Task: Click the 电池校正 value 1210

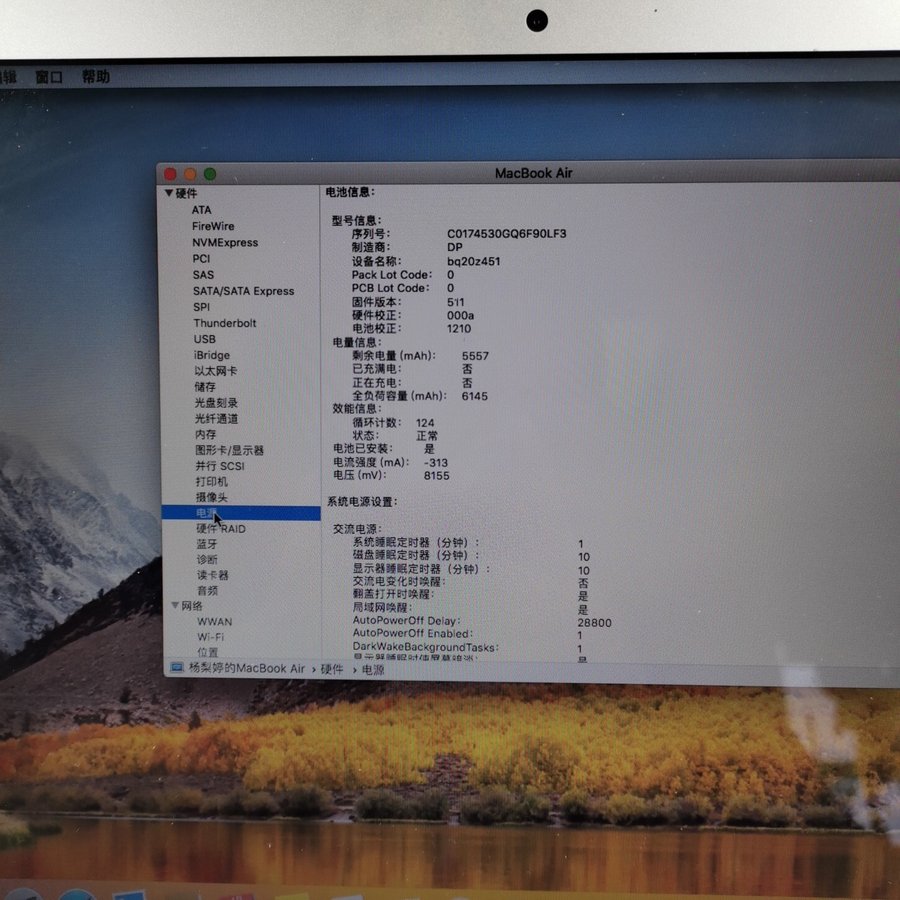Action: 459,329
